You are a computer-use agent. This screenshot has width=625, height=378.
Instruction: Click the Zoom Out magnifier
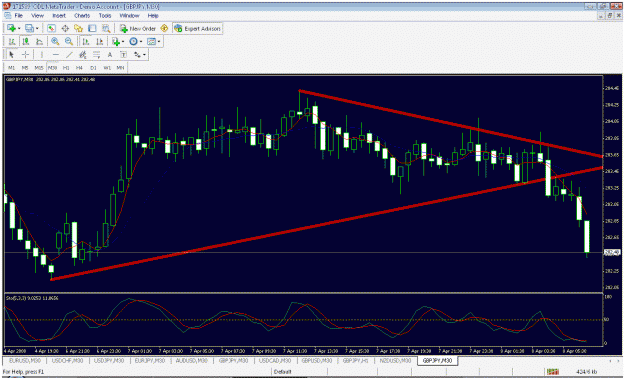coord(69,41)
